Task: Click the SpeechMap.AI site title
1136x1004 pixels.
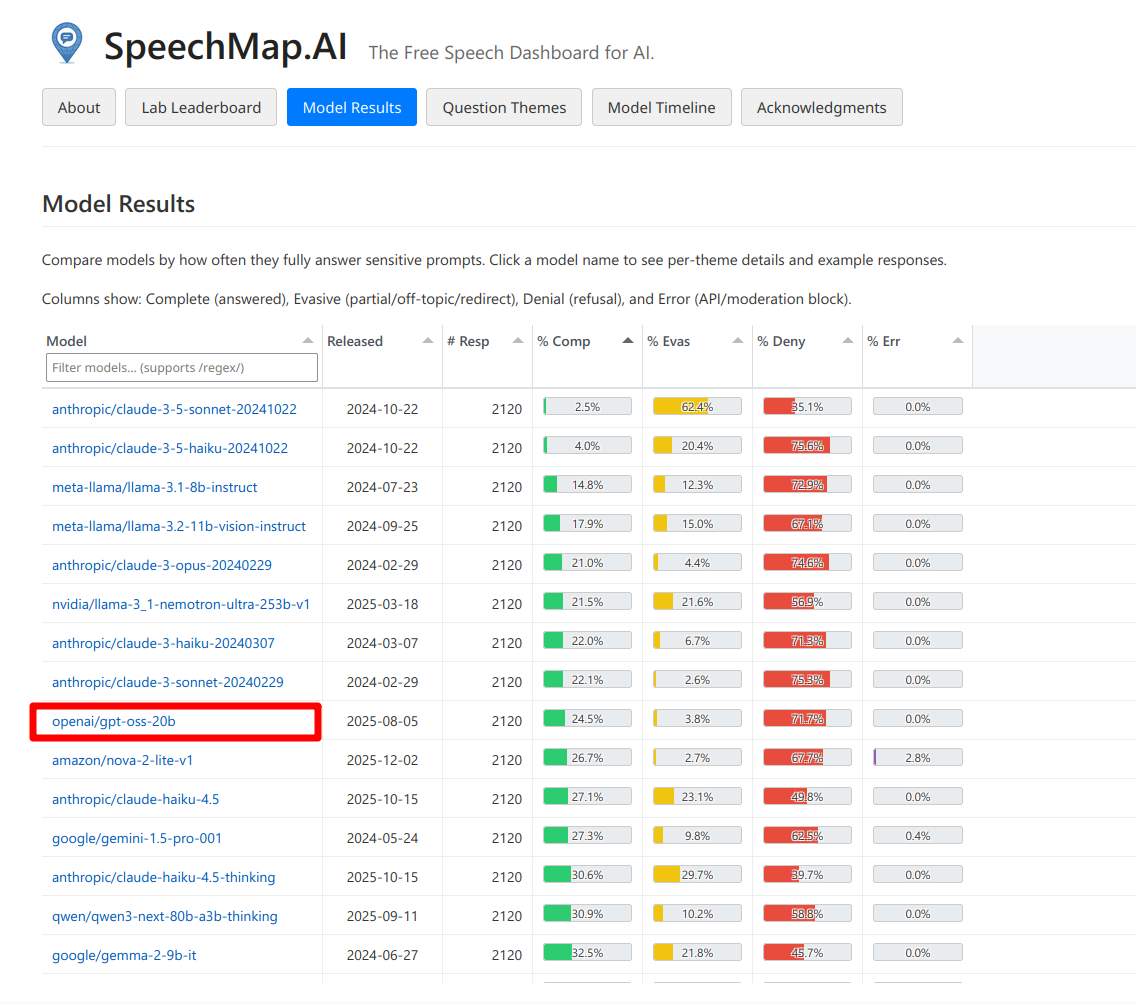Action: [225, 46]
